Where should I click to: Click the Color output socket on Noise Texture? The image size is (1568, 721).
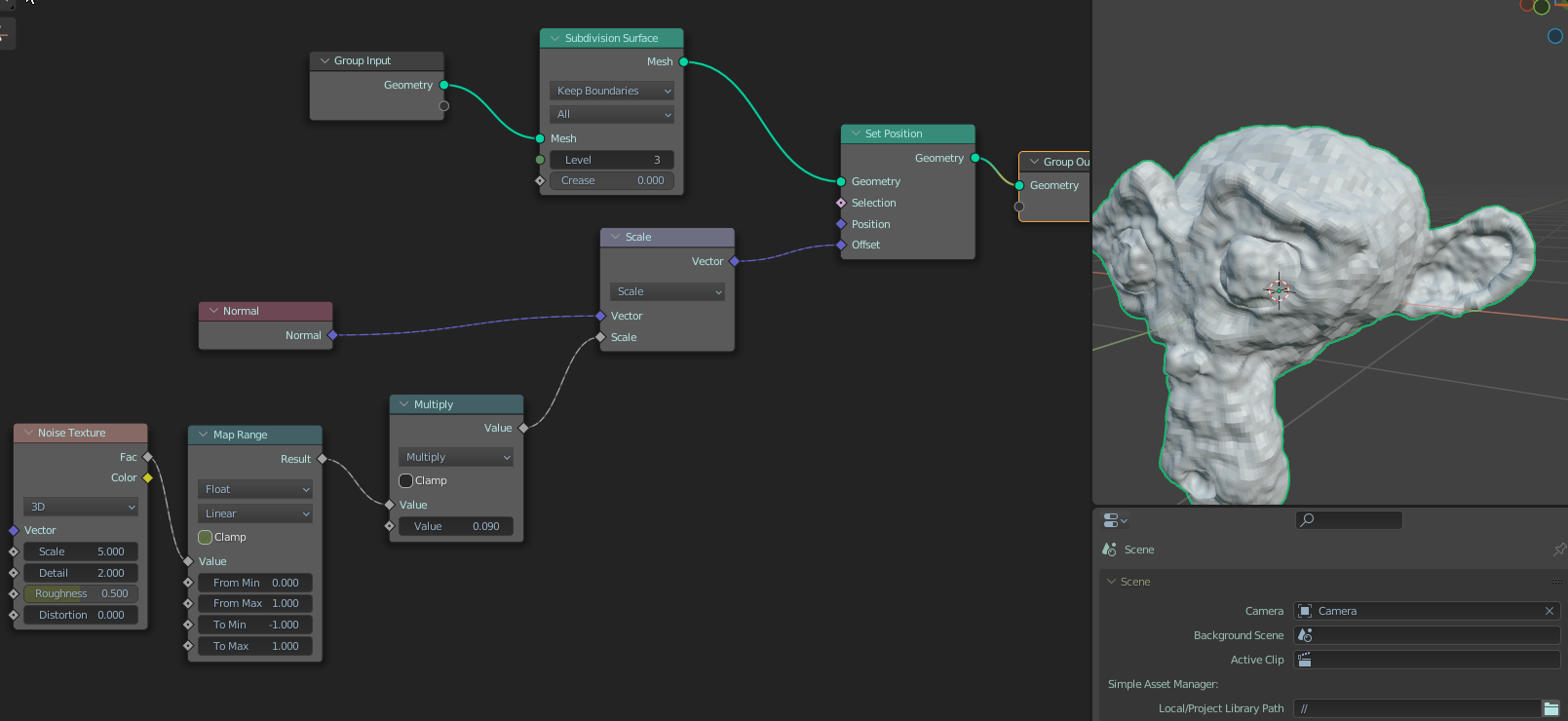coord(148,477)
